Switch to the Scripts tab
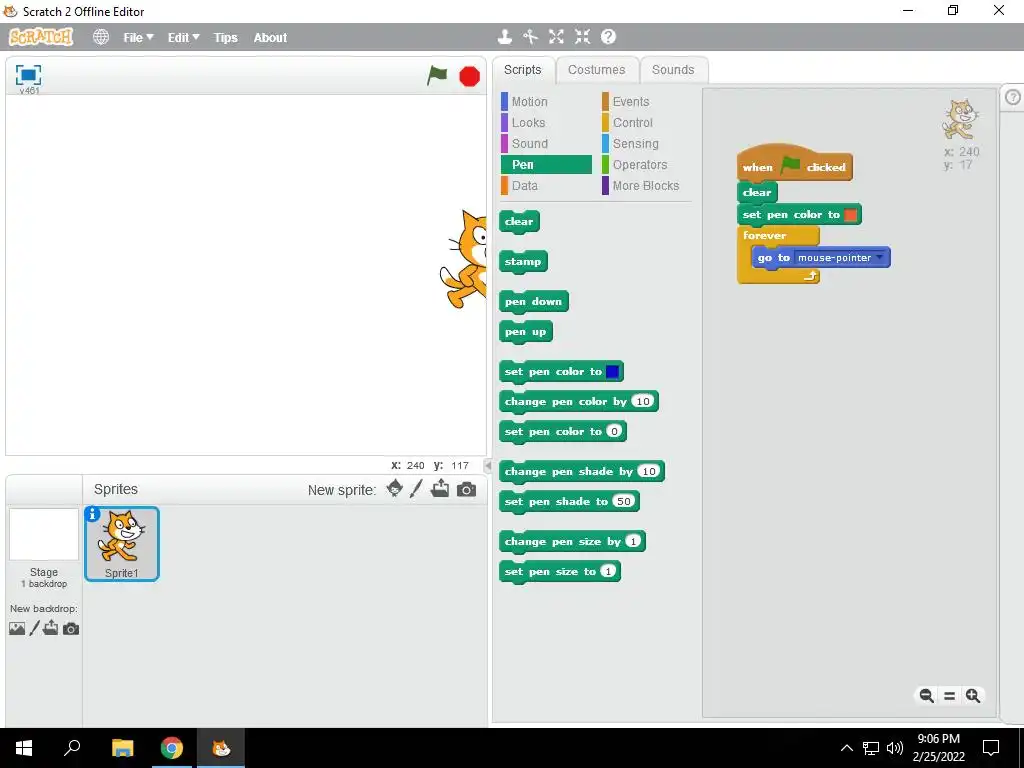 click(522, 70)
